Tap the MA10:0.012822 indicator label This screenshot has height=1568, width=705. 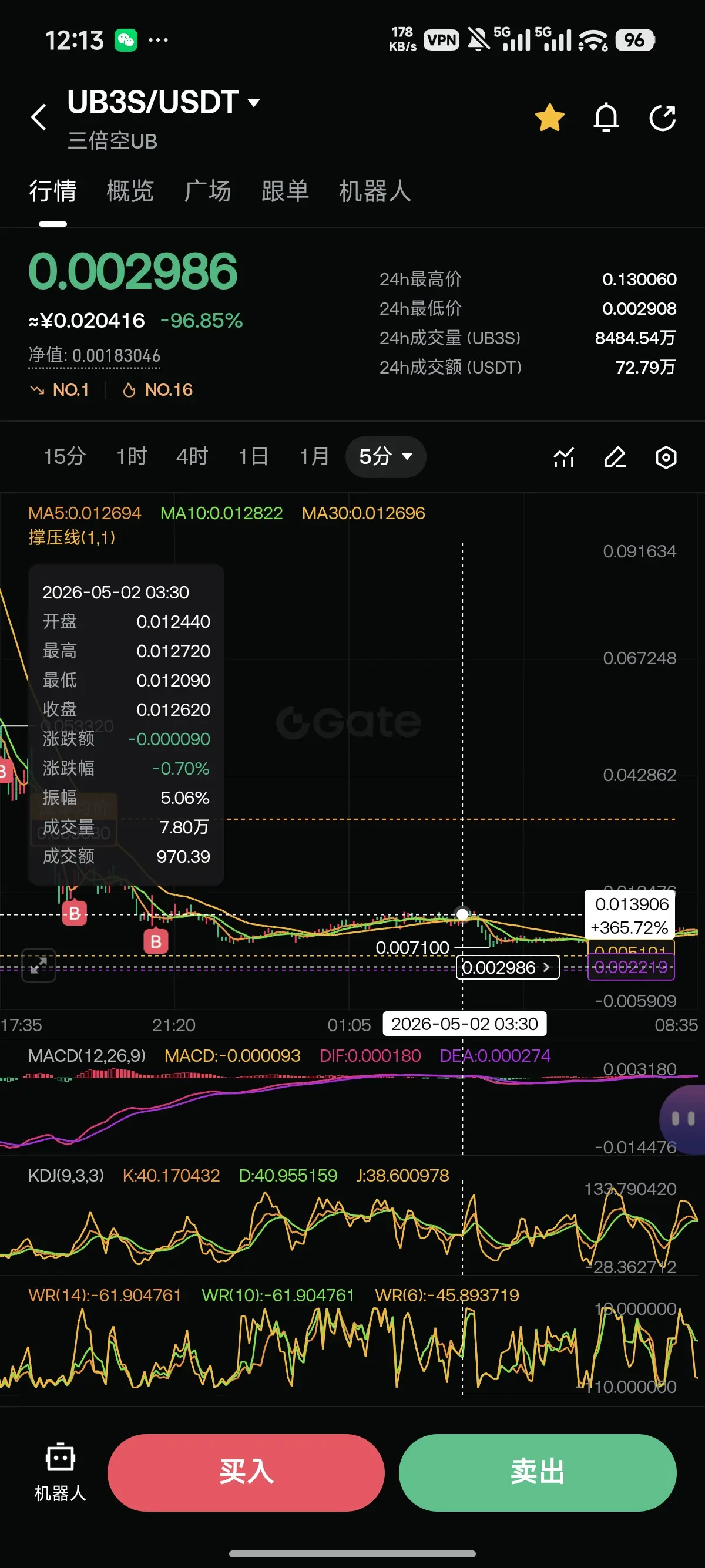point(221,513)
